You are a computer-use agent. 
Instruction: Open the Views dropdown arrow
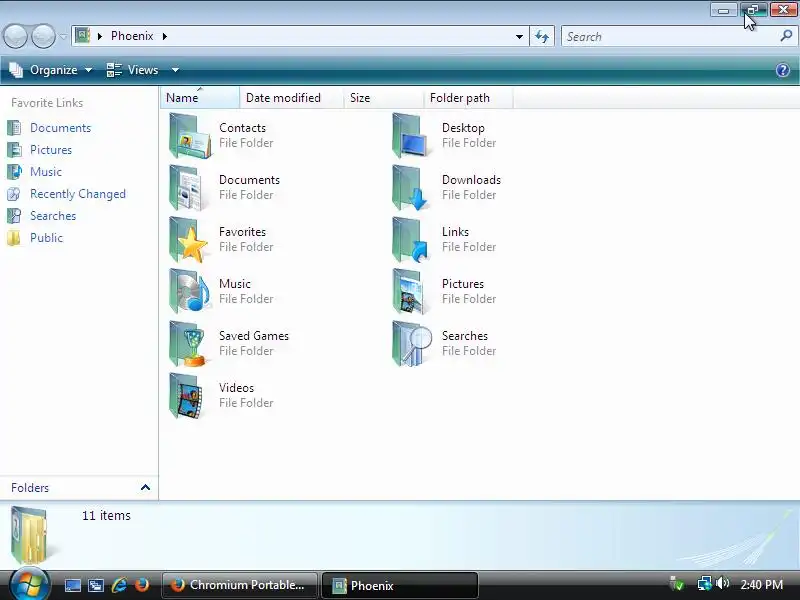[175, 70]
